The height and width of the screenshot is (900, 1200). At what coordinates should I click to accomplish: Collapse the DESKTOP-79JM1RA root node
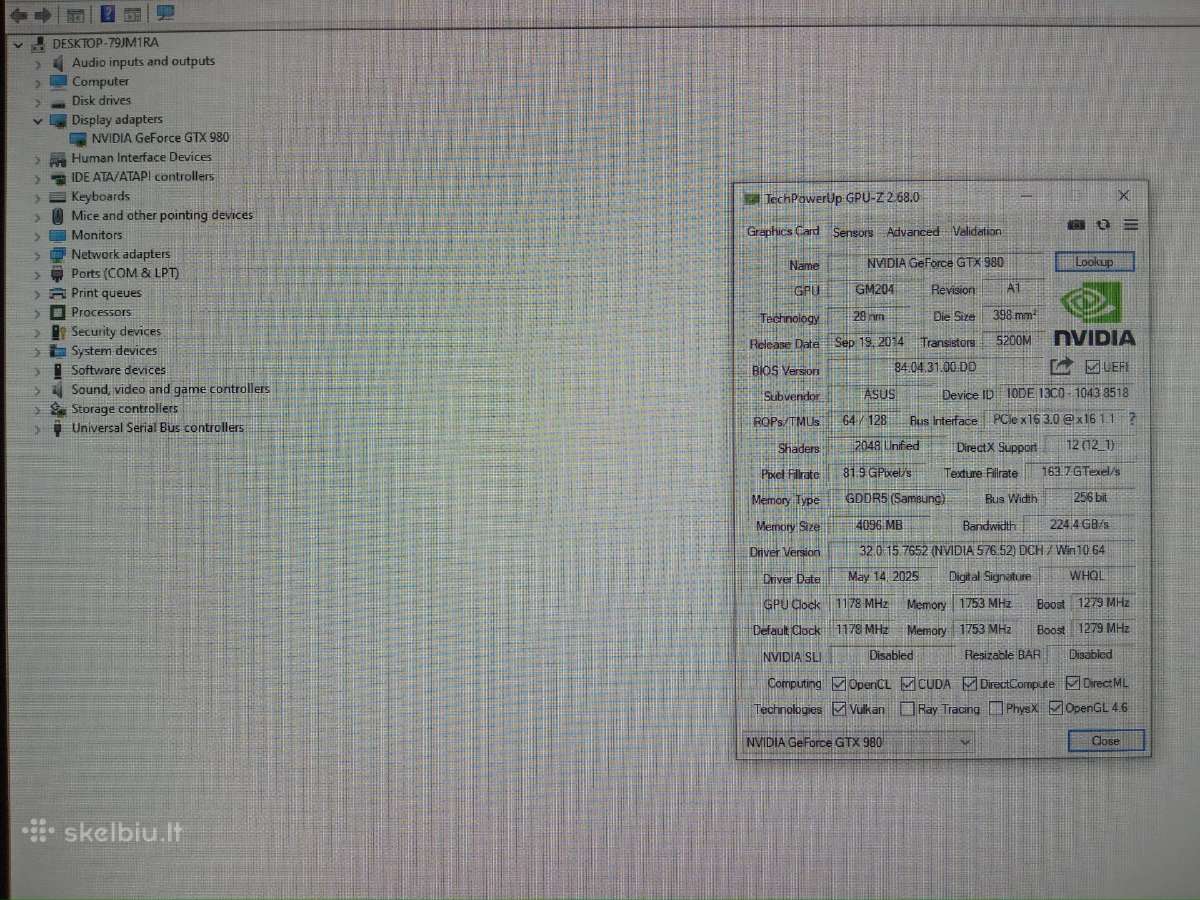point(18,43)
